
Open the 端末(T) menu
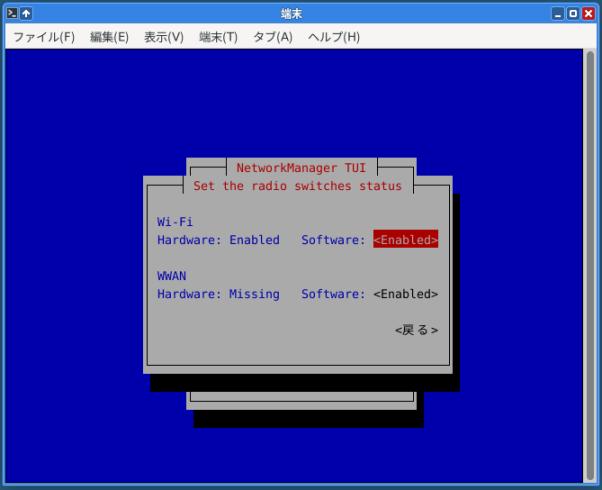click(x=218, y=37)
